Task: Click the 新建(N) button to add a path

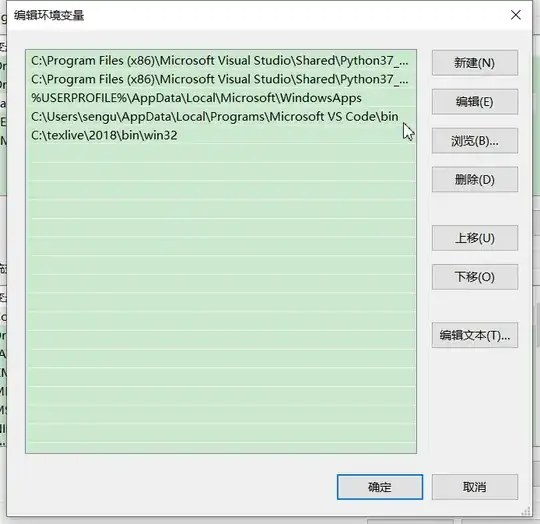Action: click(475, 63)
